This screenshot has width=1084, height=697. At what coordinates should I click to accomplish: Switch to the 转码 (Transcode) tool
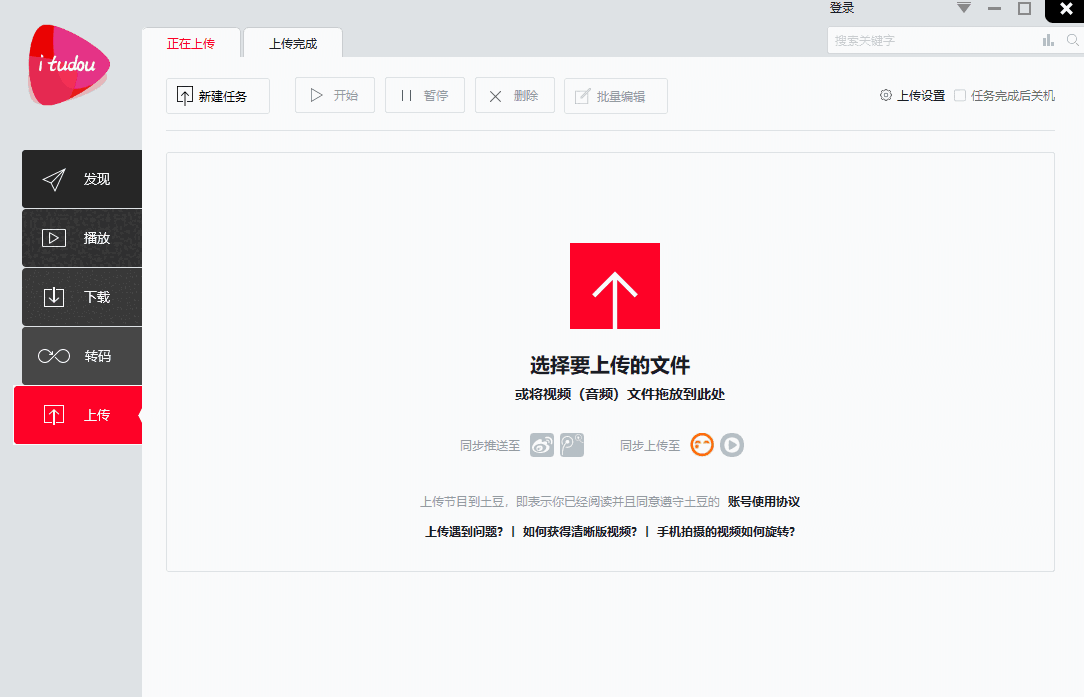pos(81,356)
